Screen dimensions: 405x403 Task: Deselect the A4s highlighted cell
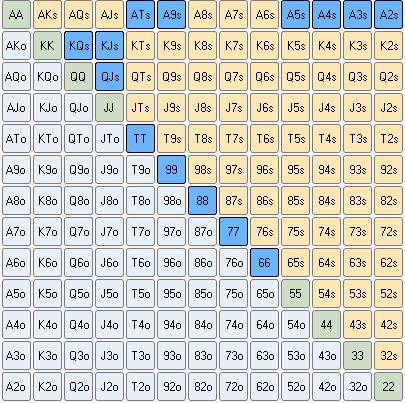[x=326, y=14]
